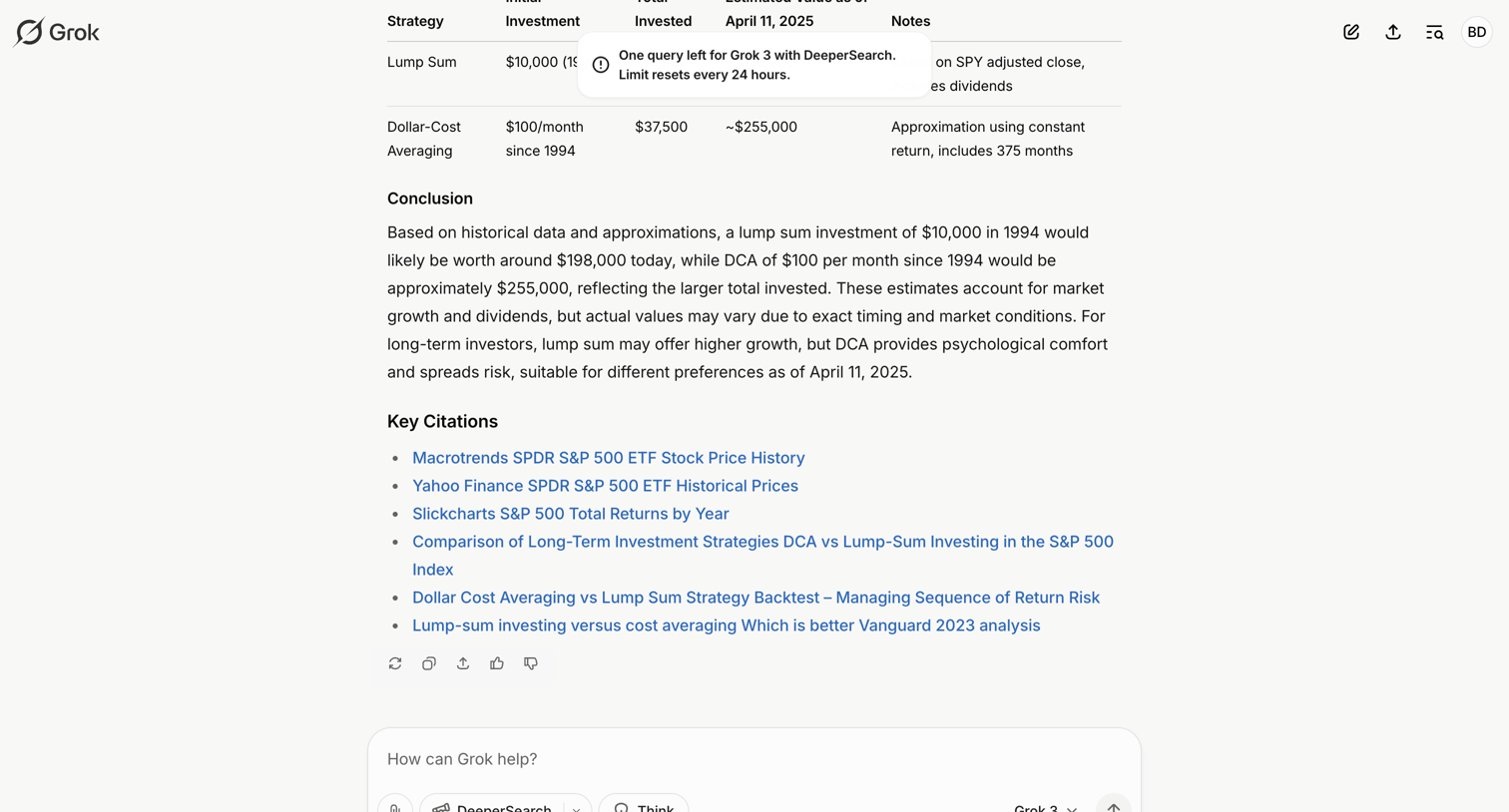Select the 'Key Citations' heading

442,422
